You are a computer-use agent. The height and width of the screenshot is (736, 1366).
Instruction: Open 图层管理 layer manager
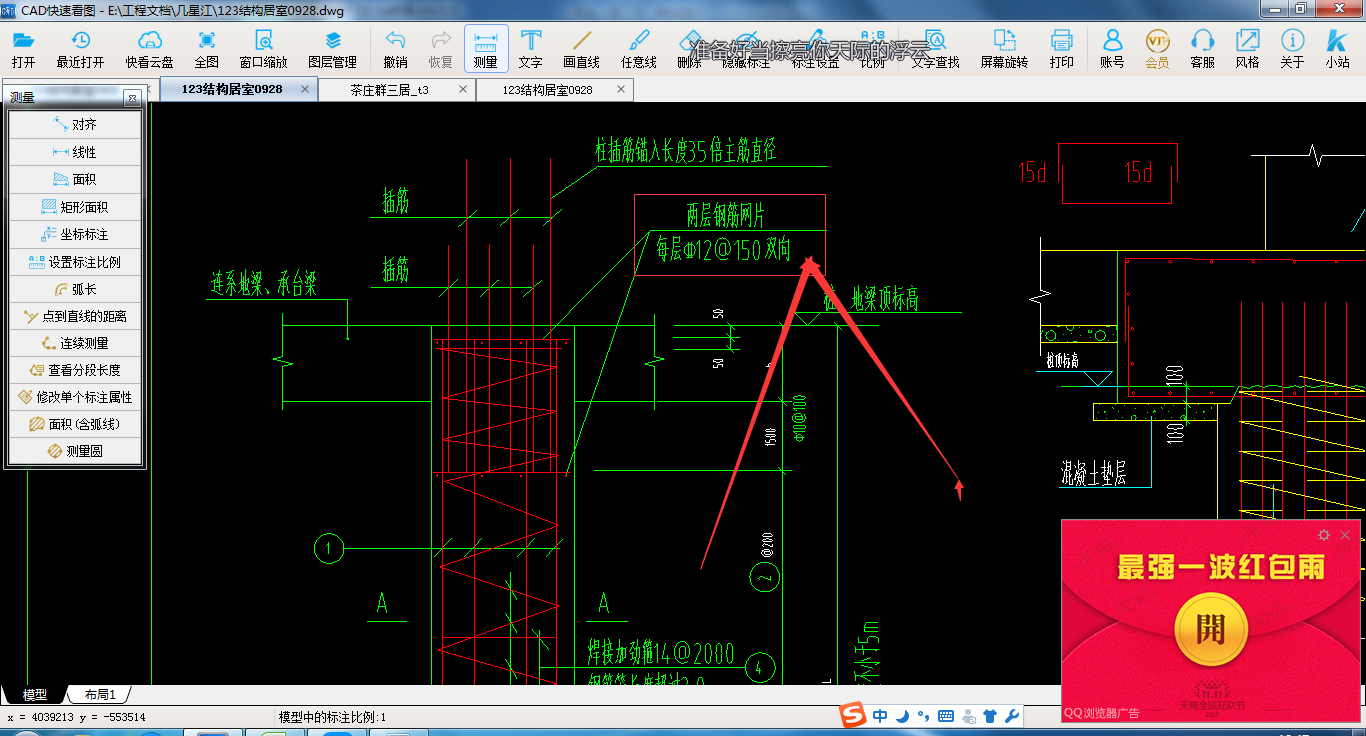coord(333,48)
